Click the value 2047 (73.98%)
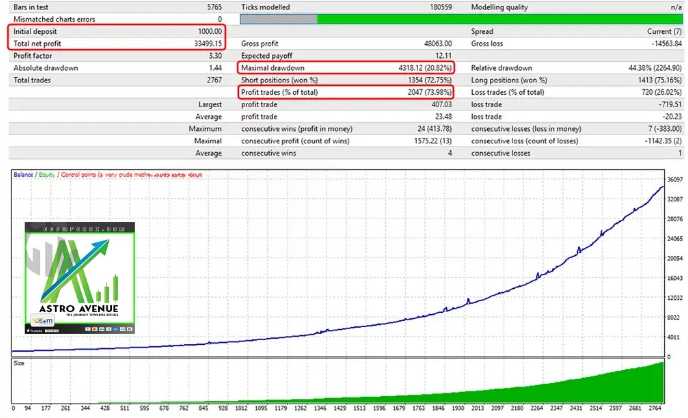The height and width of the screenshot is (418, 688). click(x=430, y=92)
